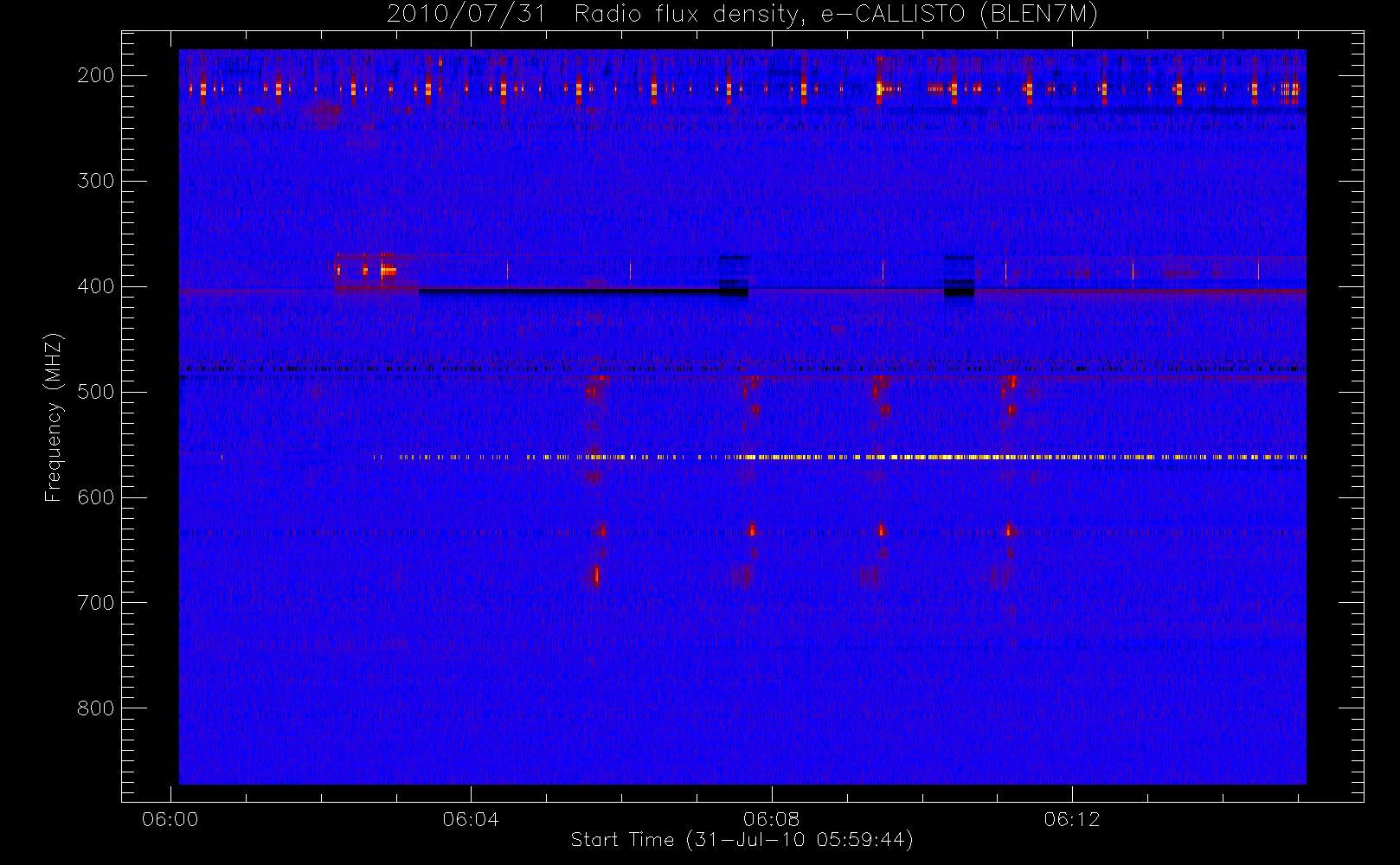Click the 06:12 time tick label

[x=1072, y=819]
